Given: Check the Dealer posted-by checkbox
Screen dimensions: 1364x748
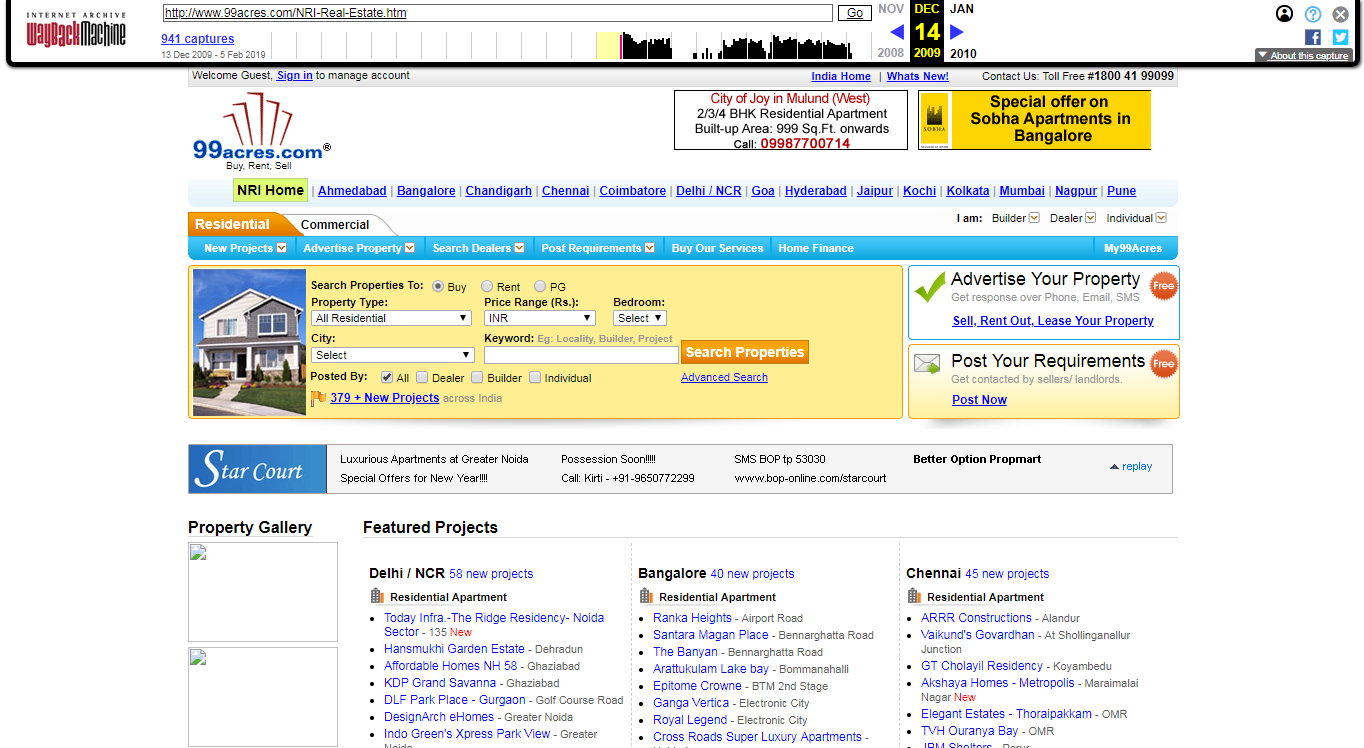Looking at the screenshot, I should (x=422, y=378).
